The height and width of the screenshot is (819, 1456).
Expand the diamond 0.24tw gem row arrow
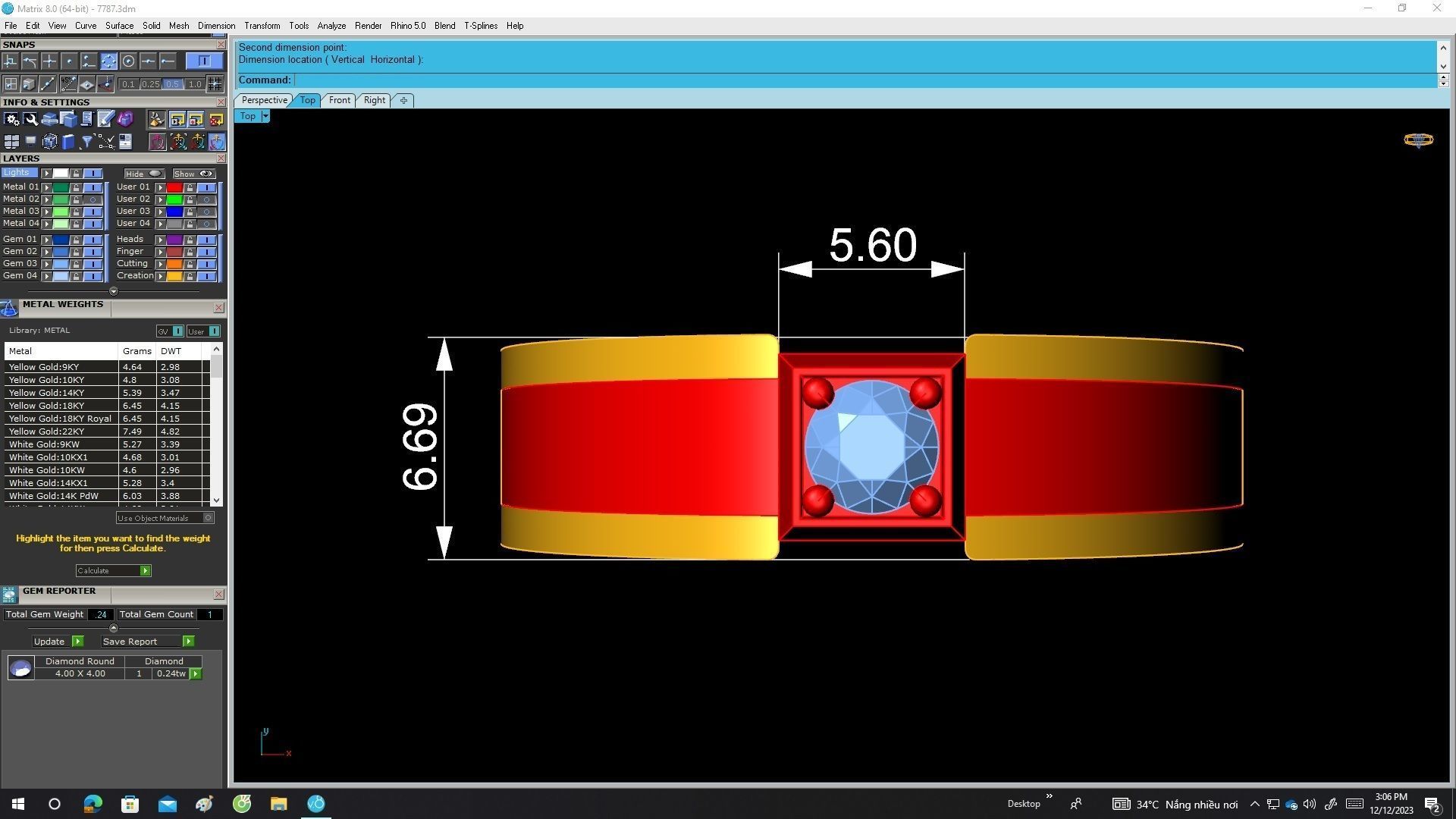tap(196, 674)
